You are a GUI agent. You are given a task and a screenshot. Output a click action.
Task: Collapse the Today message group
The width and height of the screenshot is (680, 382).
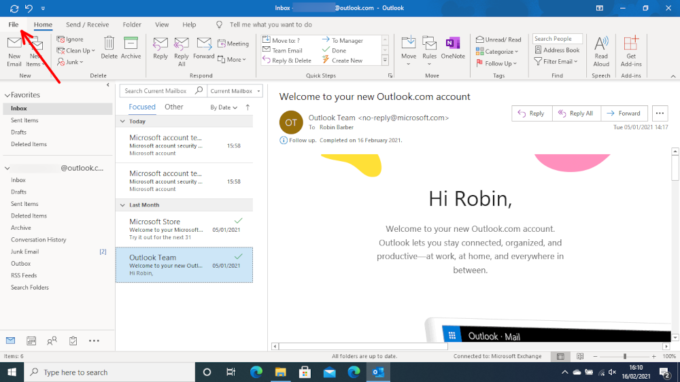pyautogui.click(x=123, y=121)
